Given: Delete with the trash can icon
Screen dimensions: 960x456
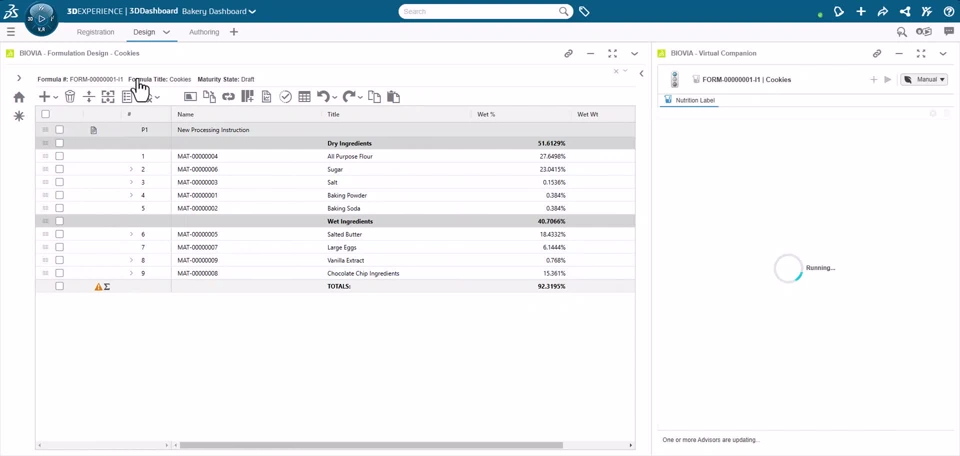Looking at the screenshot, I should pos(70,97).
